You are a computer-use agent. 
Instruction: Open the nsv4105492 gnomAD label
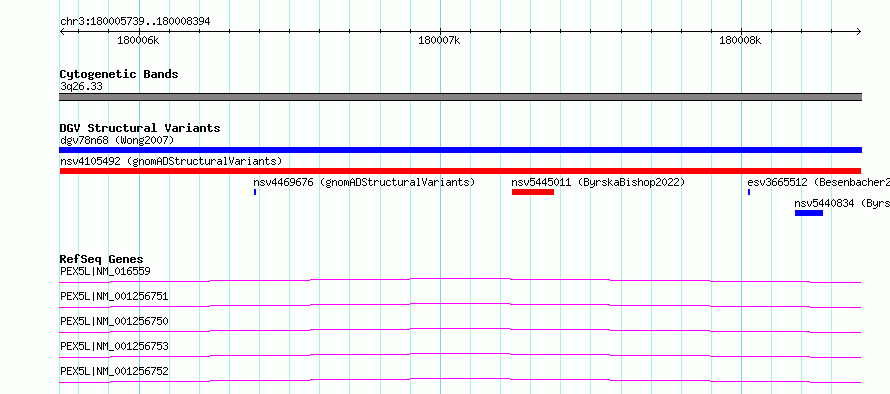pos(171,161)
